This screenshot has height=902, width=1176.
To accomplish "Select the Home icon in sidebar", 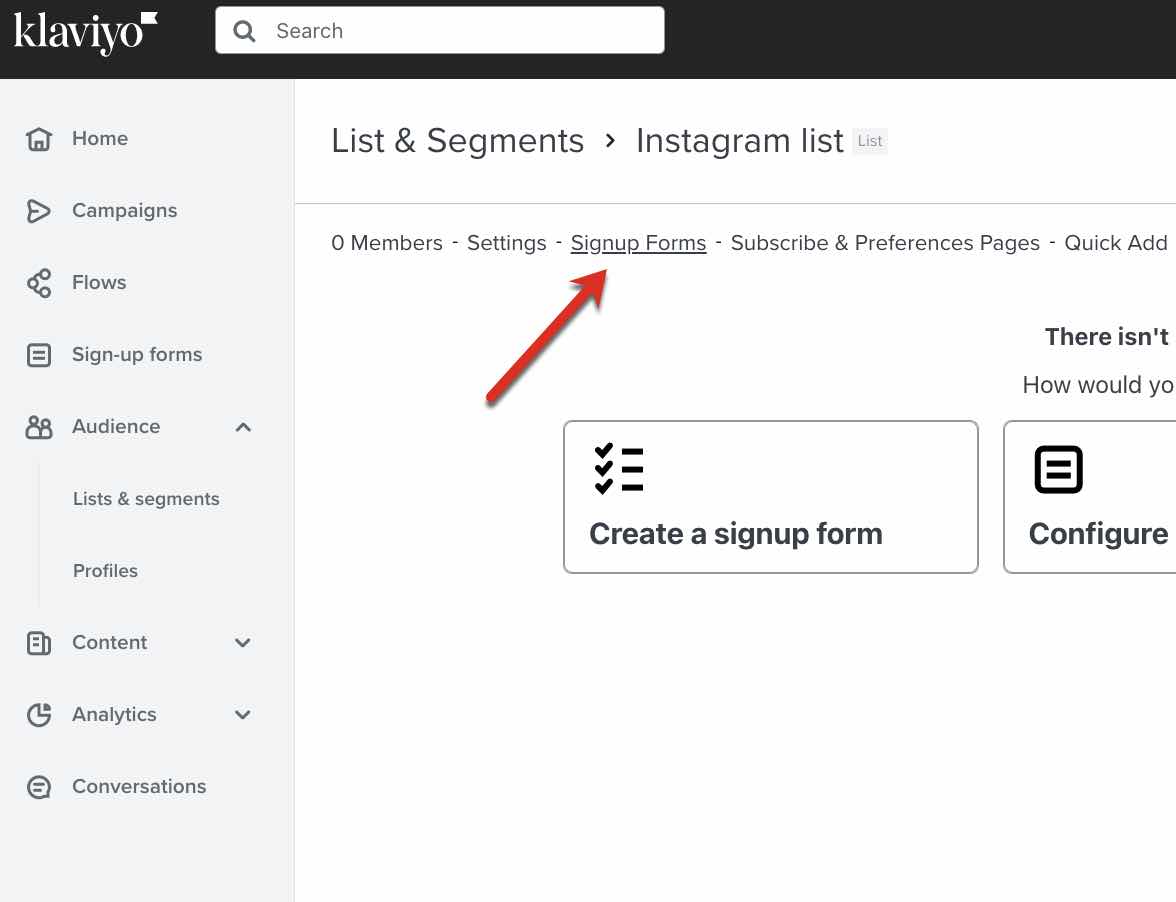I will 38,138.
